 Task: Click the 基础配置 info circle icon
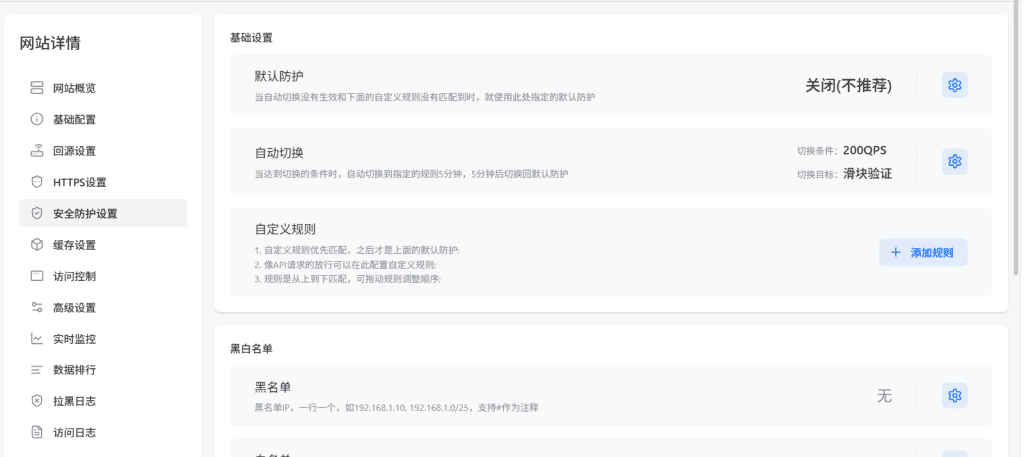click(37, 119)
